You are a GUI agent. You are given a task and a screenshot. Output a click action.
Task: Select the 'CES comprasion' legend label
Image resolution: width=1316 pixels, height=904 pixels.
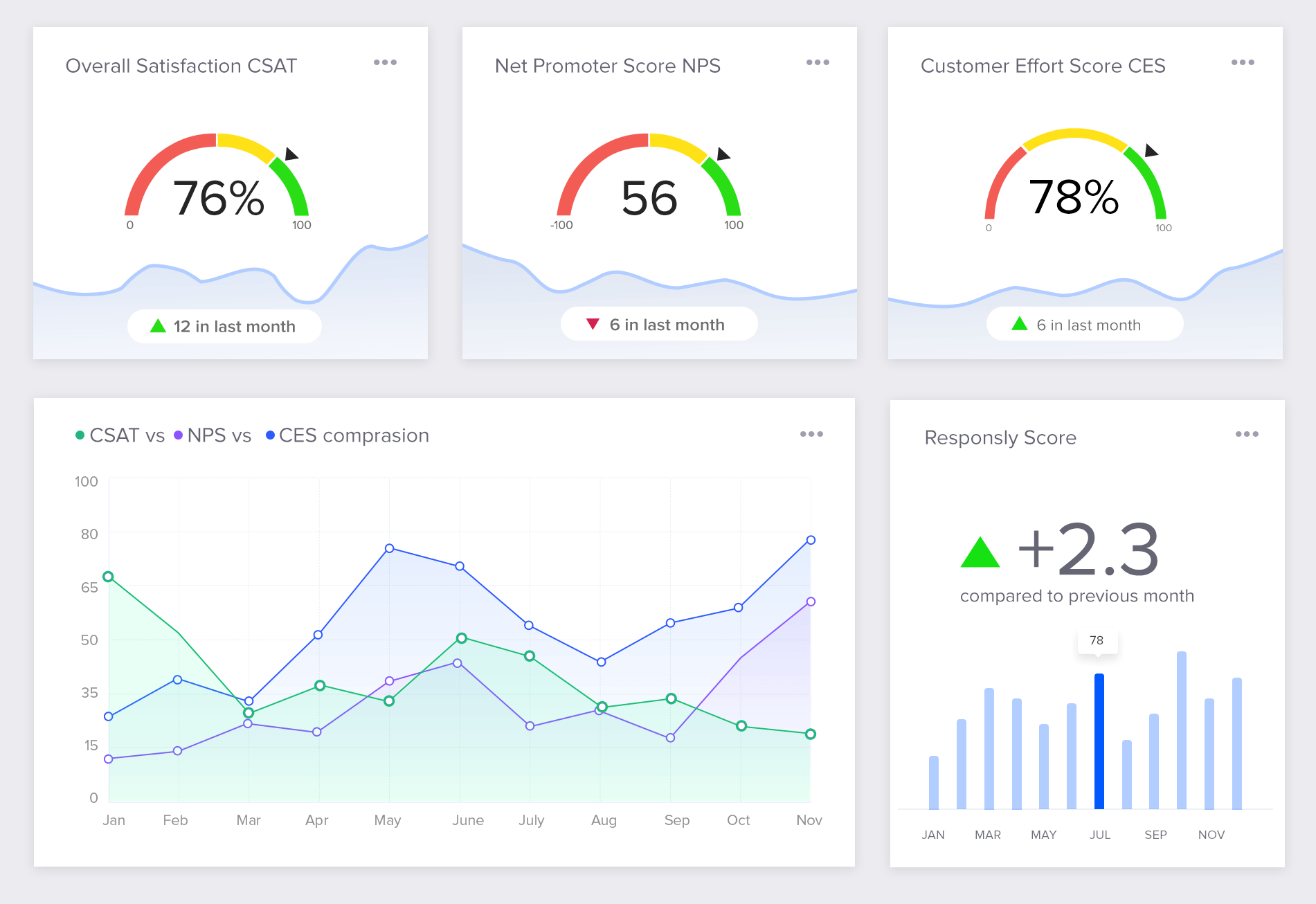(x=353, y=435)
